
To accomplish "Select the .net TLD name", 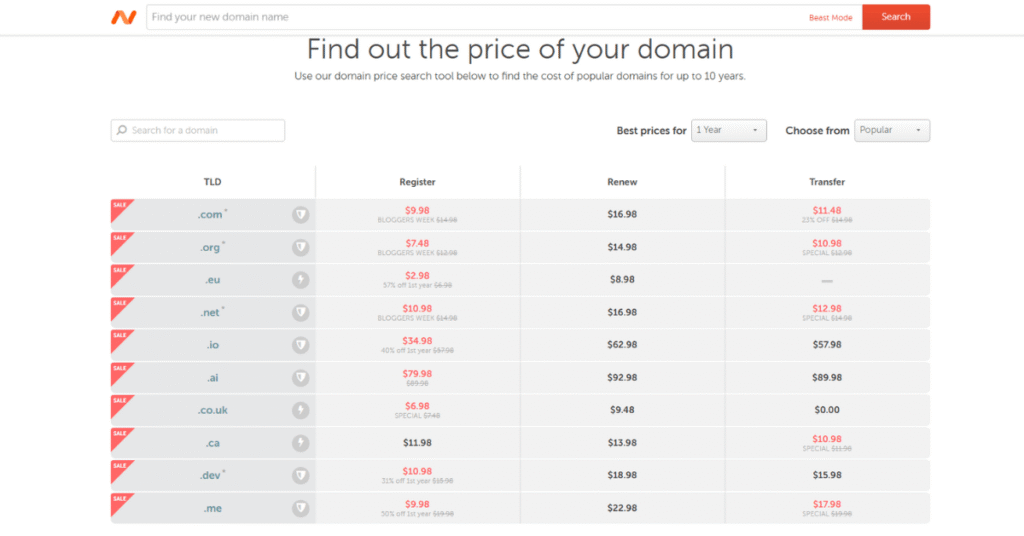I will point(210,313).
